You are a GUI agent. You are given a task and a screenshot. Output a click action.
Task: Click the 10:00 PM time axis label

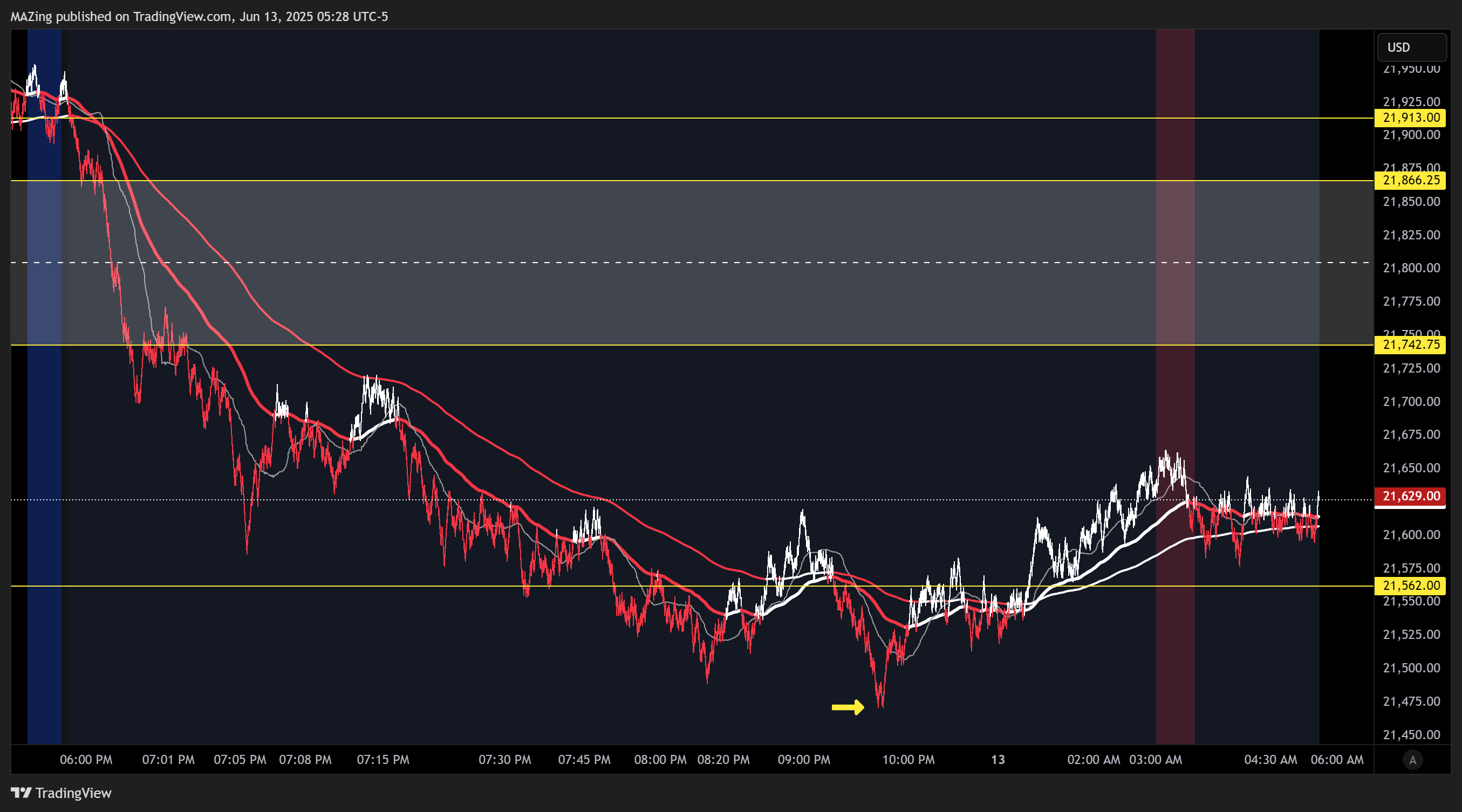[x=908, y=760]
